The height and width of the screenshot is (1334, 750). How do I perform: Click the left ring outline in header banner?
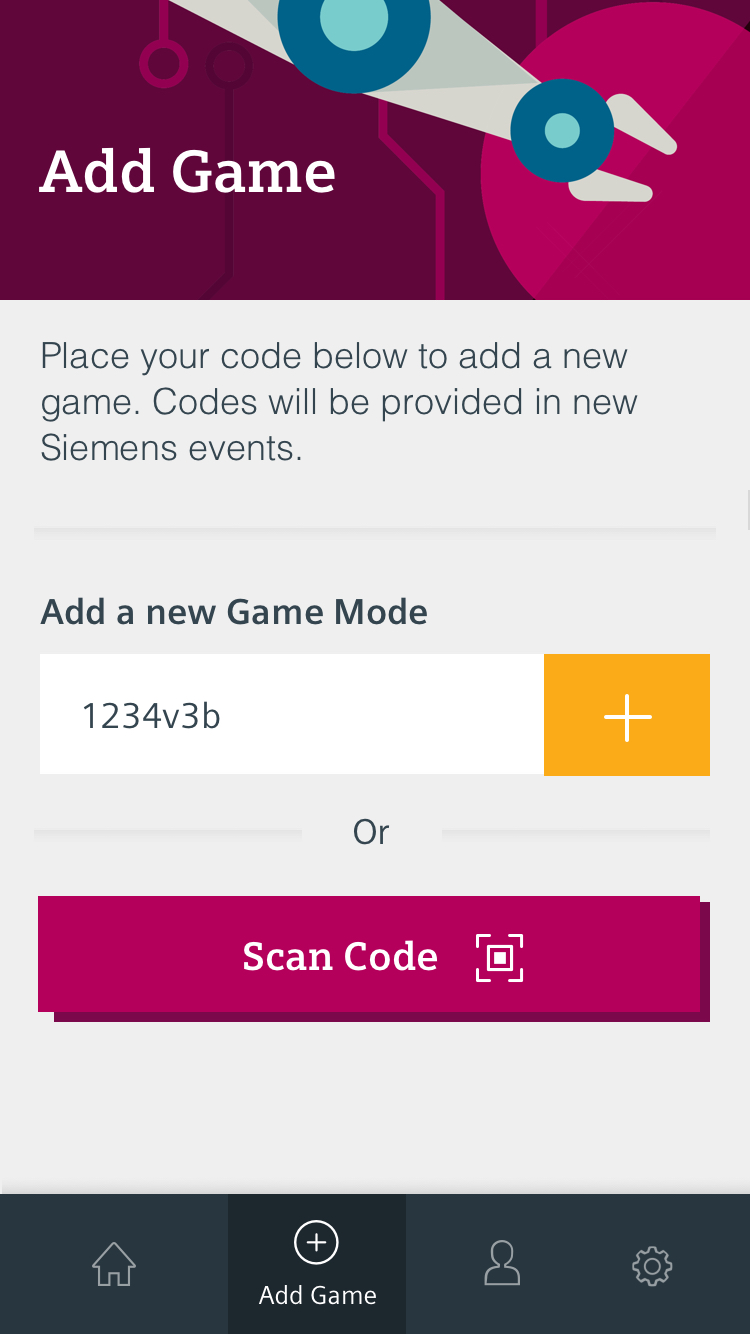163,65
